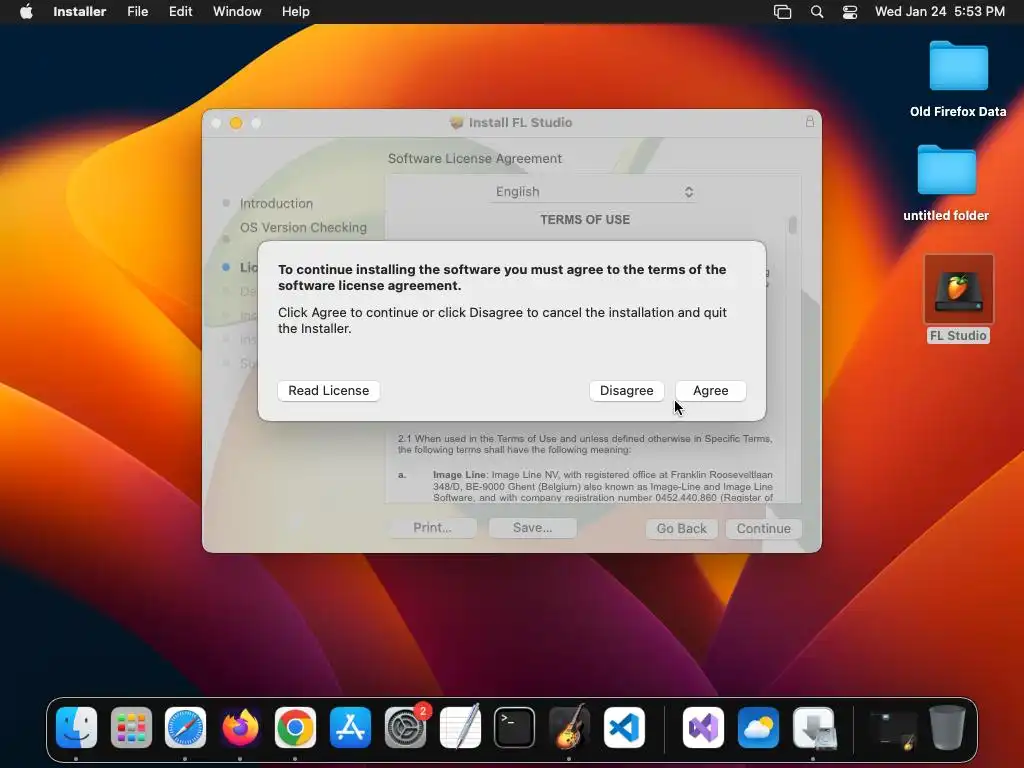Screen dimensions: 1024x768
Task: Open Terminal from the dock
Action: coord(515,728)
